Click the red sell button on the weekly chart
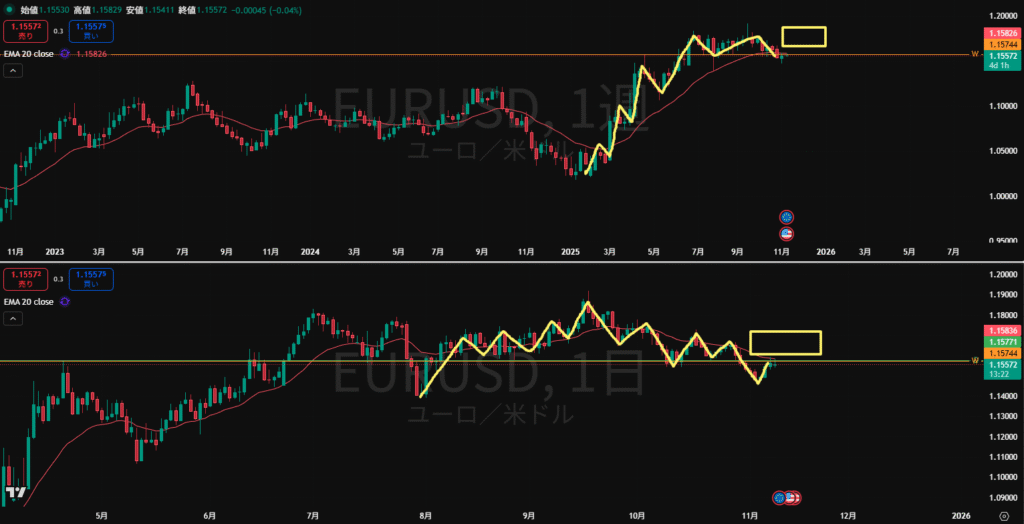This screenshot has width=1024, height=524. pyautogui.click(x=25, y=30)
